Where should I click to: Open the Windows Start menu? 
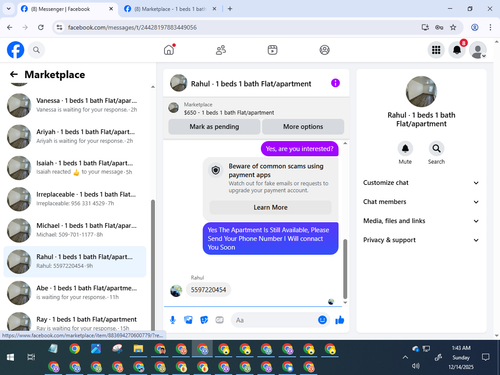[x=10, y=357]
